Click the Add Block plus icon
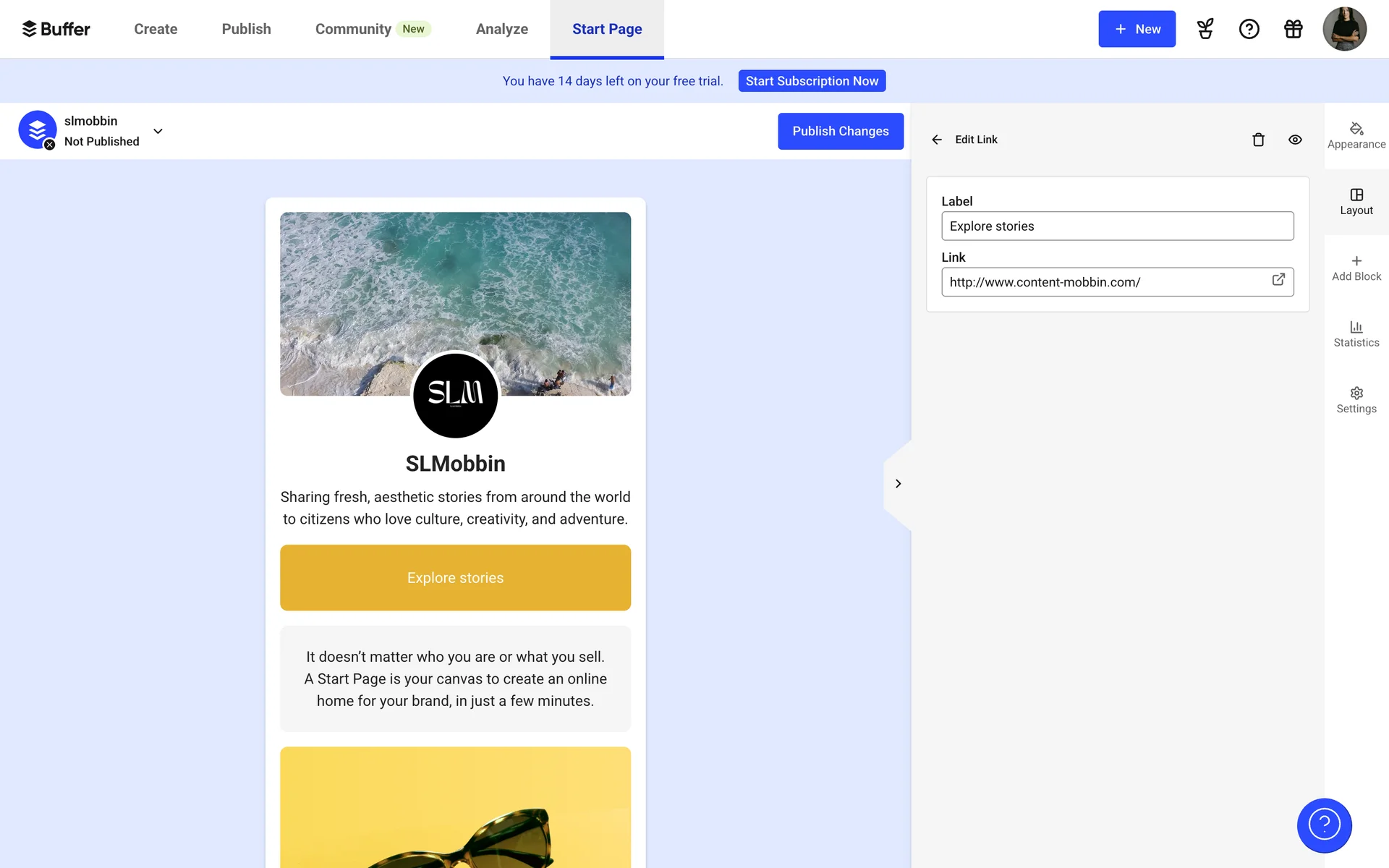The width and height of the screenshot is (1389, 868). (1356, 261)
